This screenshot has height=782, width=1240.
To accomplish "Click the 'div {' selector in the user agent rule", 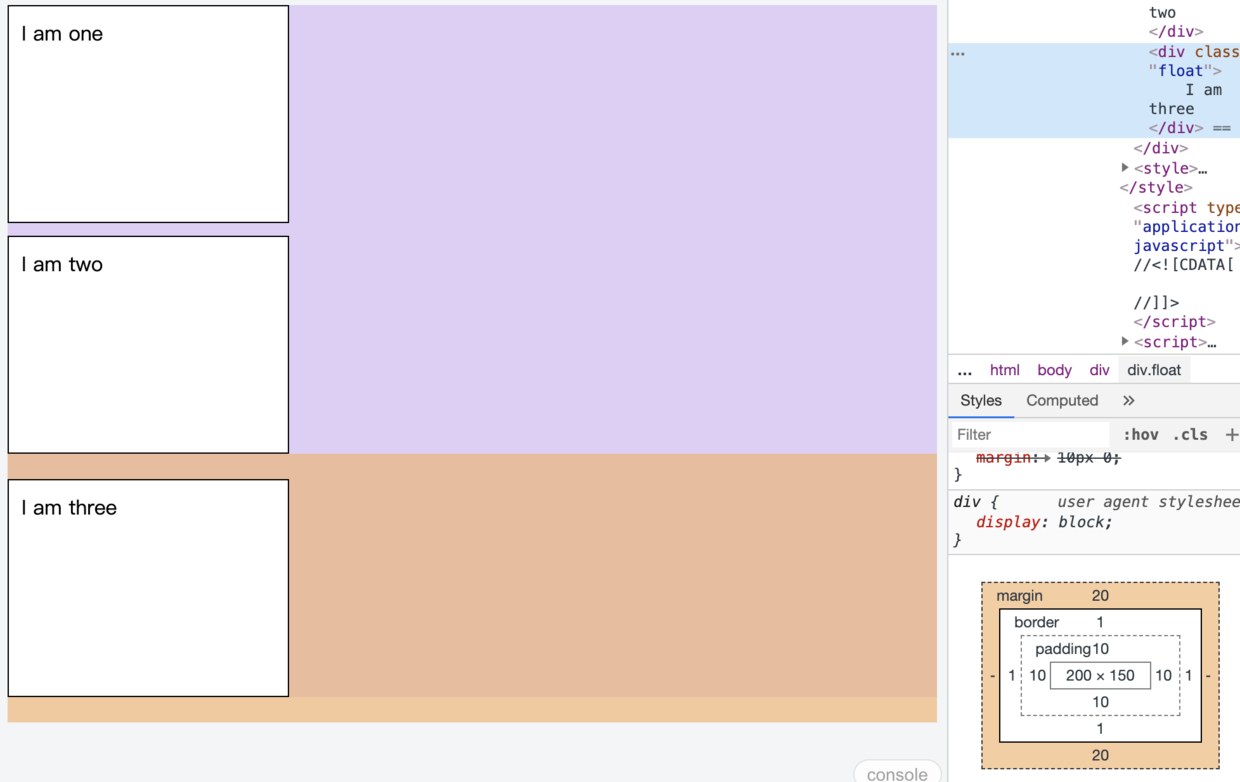I will pos(975,502).
